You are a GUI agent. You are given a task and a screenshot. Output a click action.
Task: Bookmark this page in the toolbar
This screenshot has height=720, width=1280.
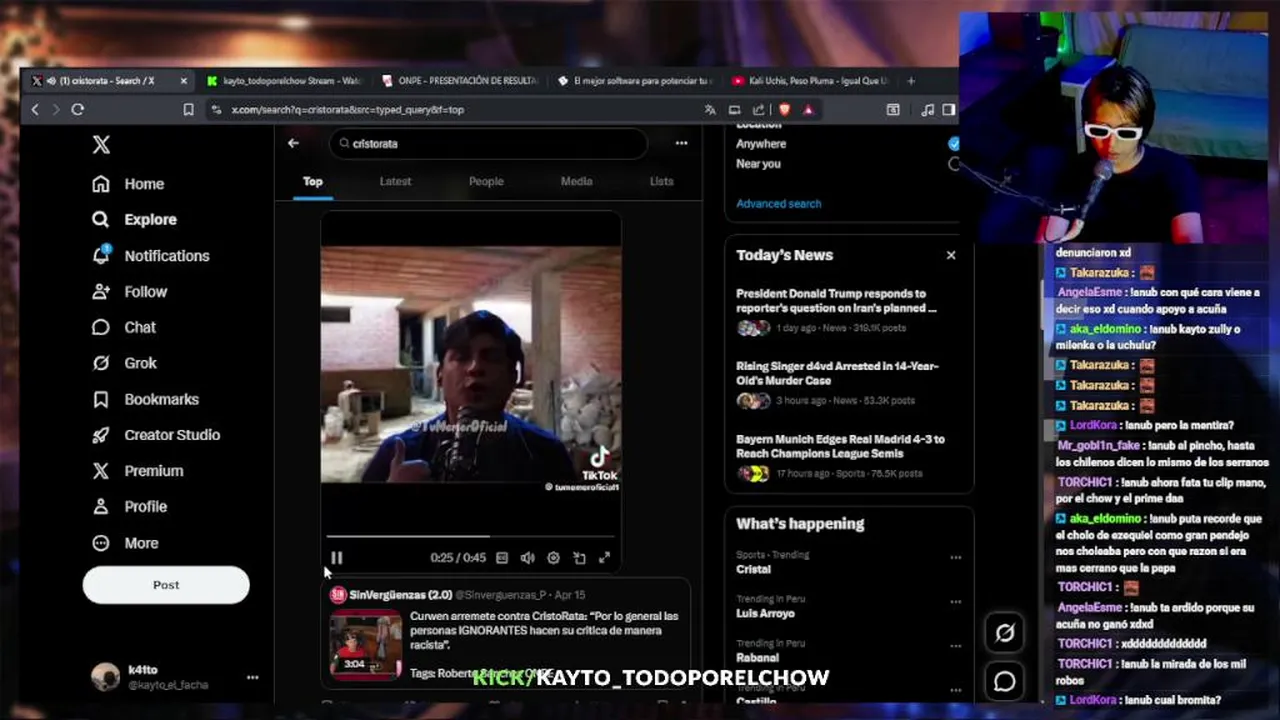click(188, 110)
